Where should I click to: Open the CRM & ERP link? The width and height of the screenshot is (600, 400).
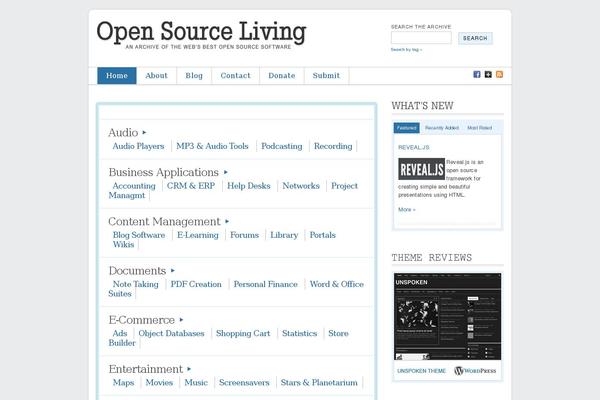191,186
